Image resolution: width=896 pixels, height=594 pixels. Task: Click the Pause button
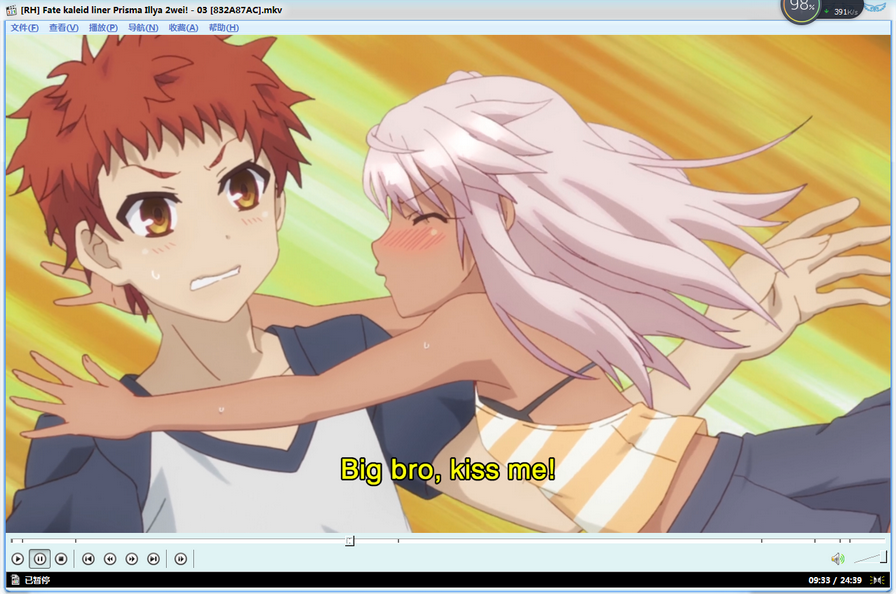pyautogui.click(x=39, y=559)
